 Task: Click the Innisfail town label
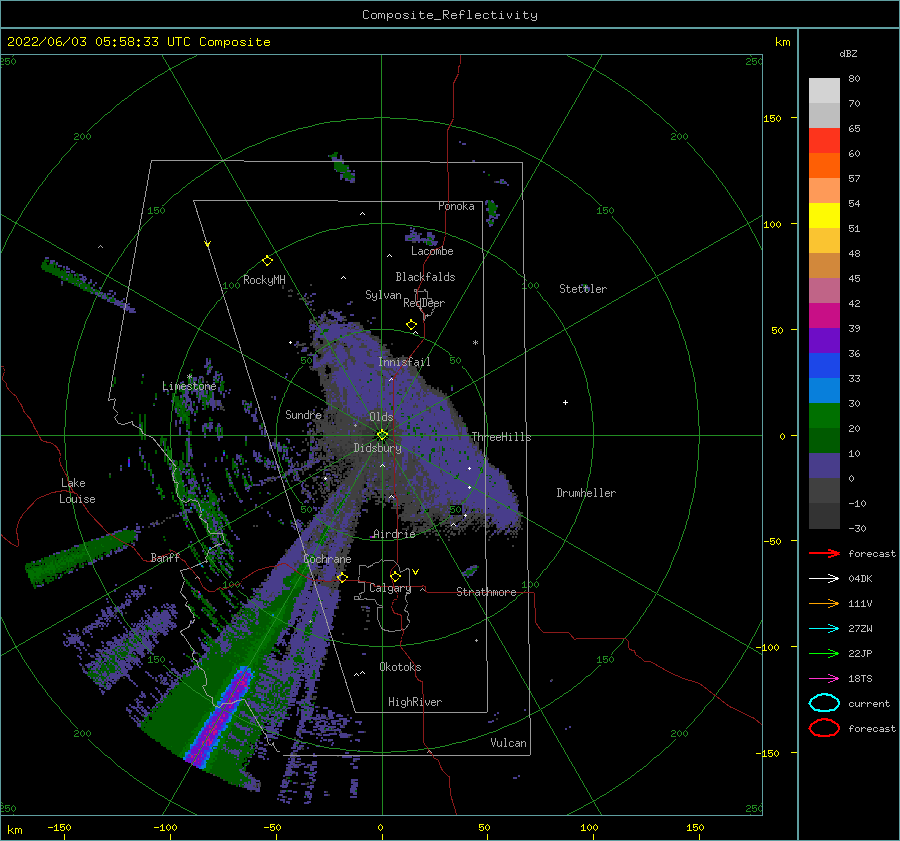pyautogui.click(x=404, y=362)
